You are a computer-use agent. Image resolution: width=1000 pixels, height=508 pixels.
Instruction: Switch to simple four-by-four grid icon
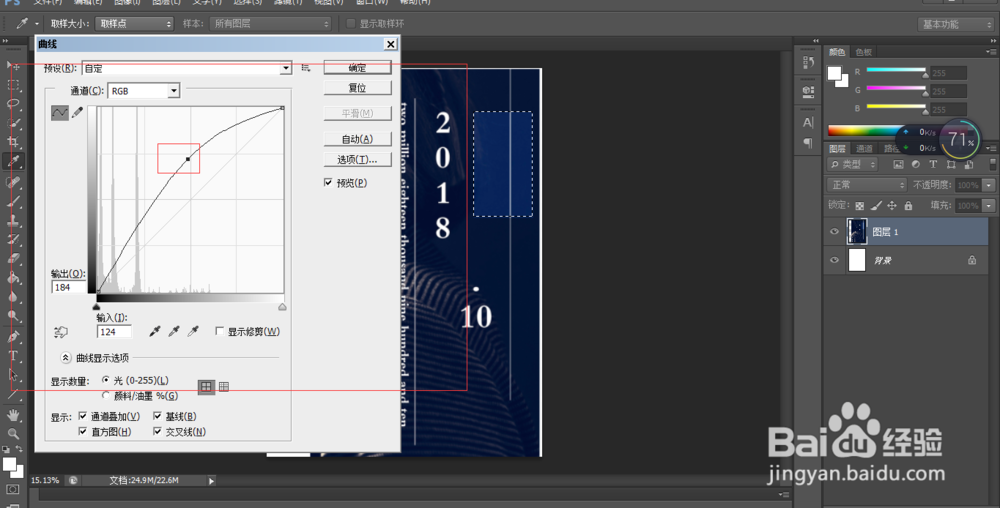pyautogui.click(x=206, y=387)
